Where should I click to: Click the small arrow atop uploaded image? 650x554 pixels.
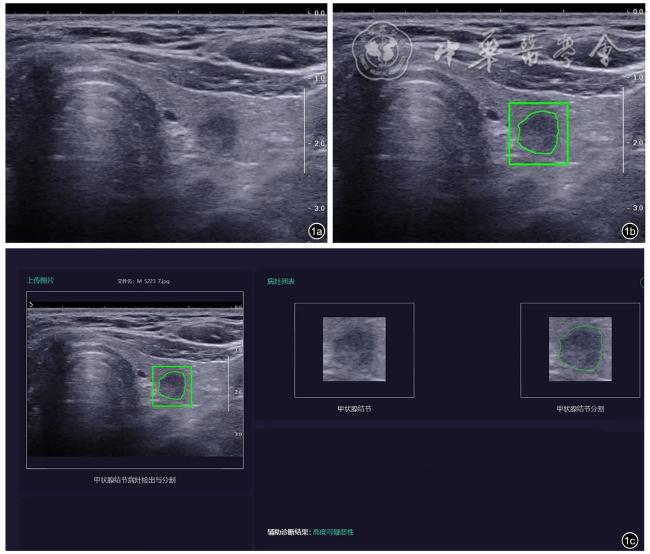coord(33,298)
